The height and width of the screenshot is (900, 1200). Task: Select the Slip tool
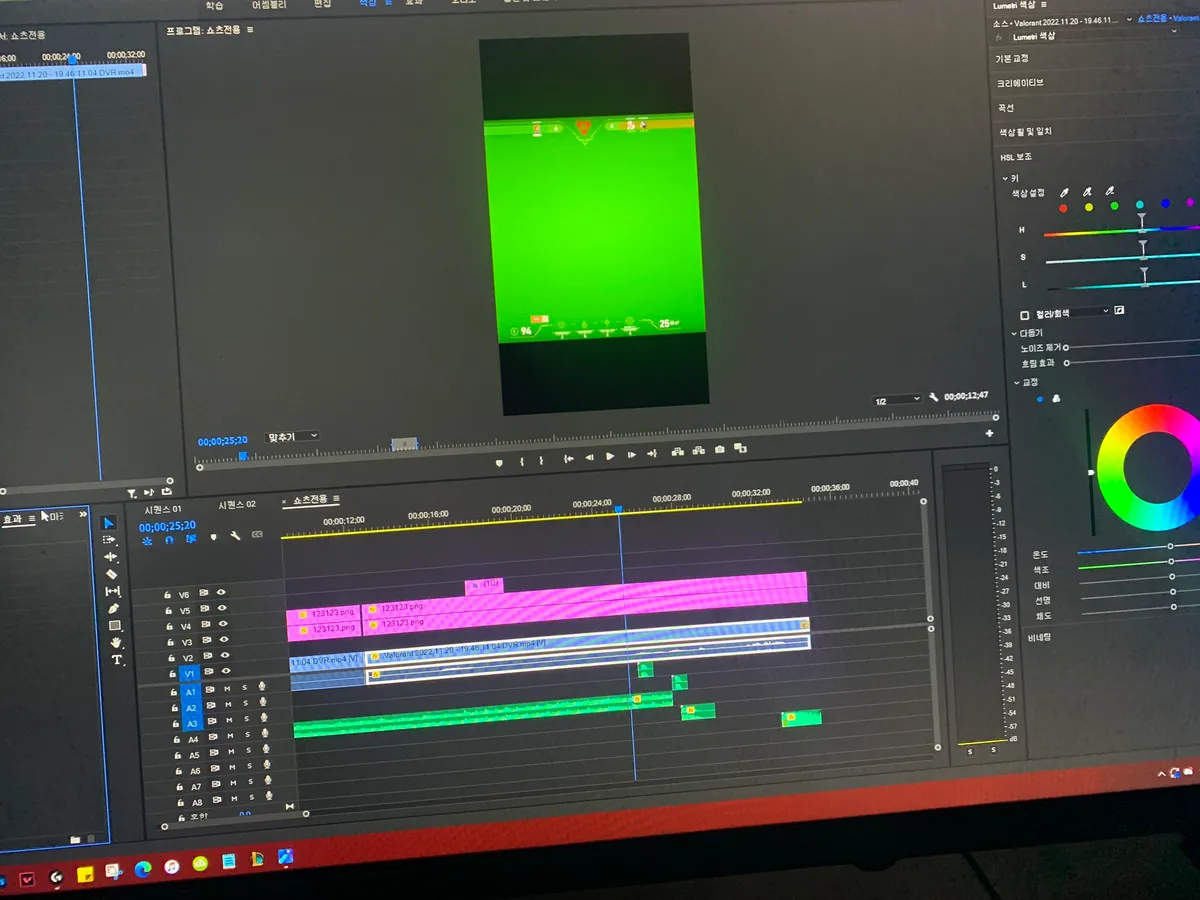pos(113,591)
